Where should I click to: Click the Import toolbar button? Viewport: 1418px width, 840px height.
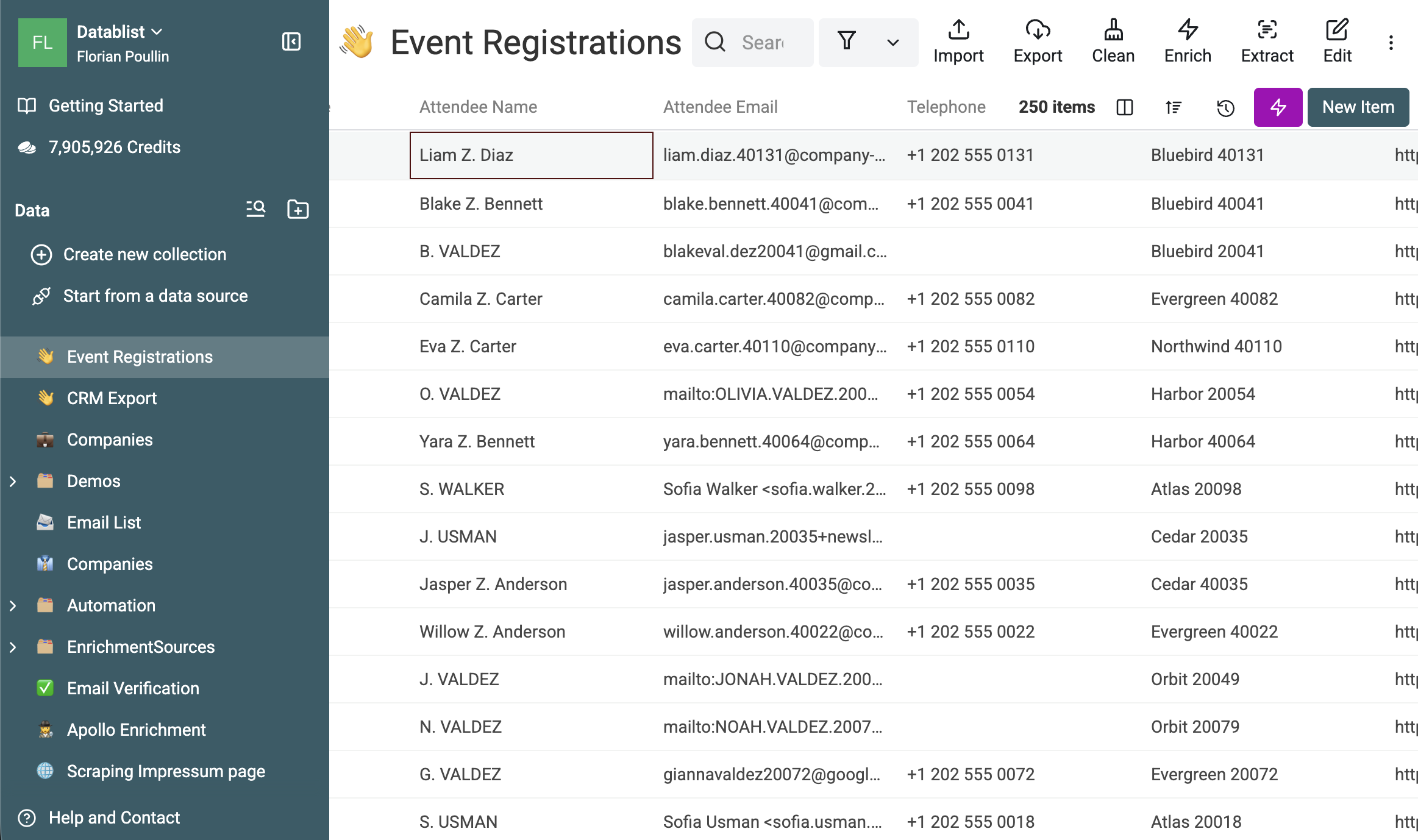(958, 41)
